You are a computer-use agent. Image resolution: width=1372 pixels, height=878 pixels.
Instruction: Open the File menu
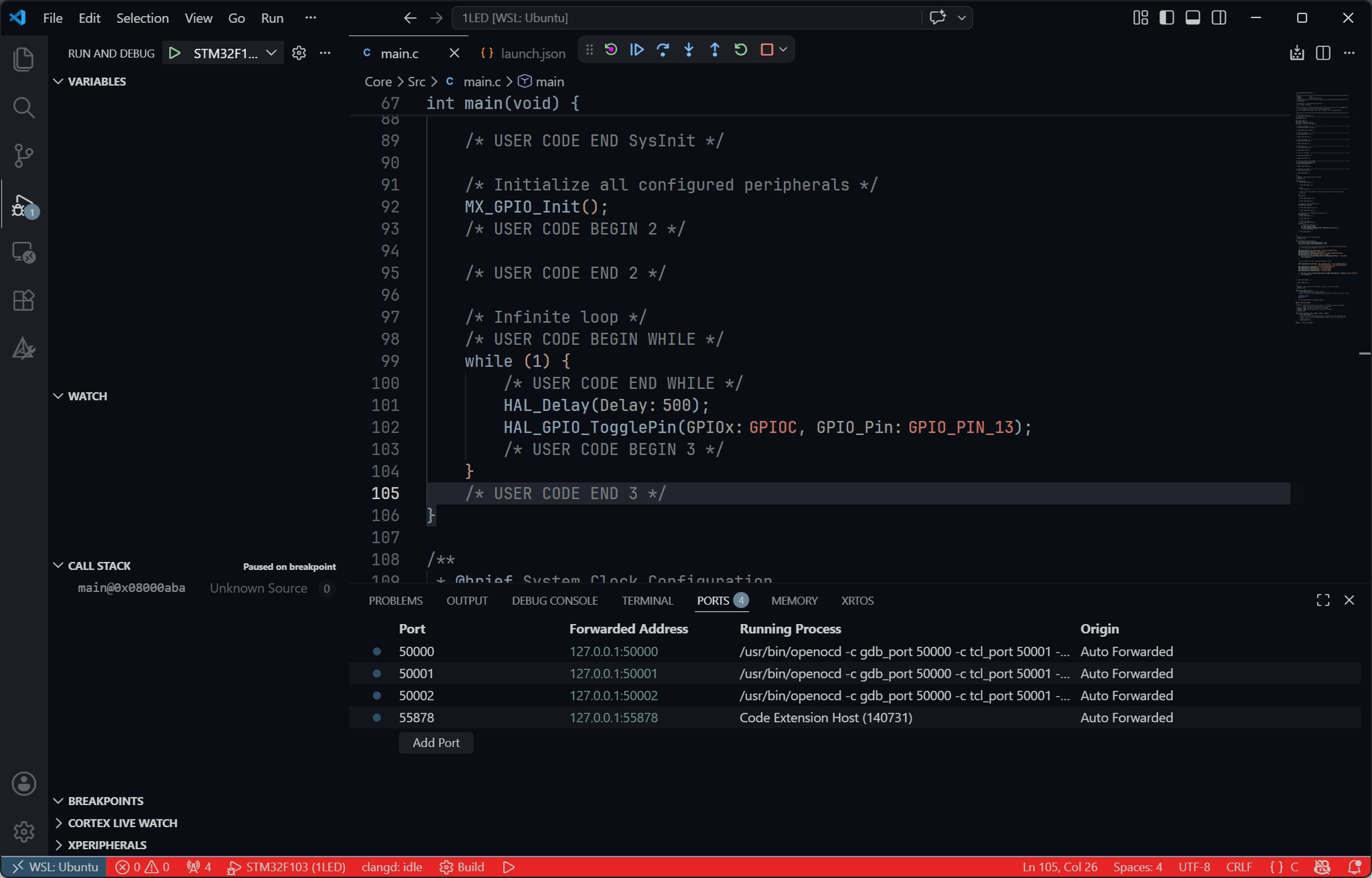point(52,18)
